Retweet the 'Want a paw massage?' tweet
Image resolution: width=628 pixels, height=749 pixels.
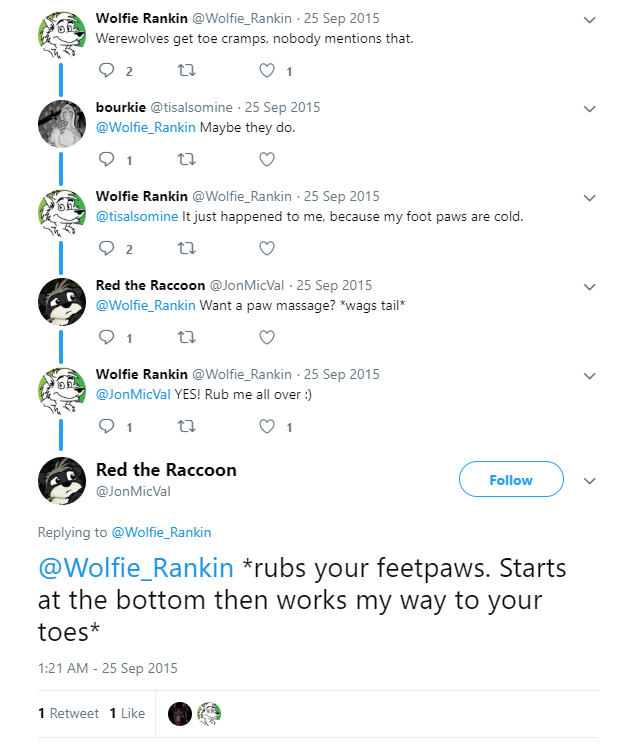coord(186,337)
